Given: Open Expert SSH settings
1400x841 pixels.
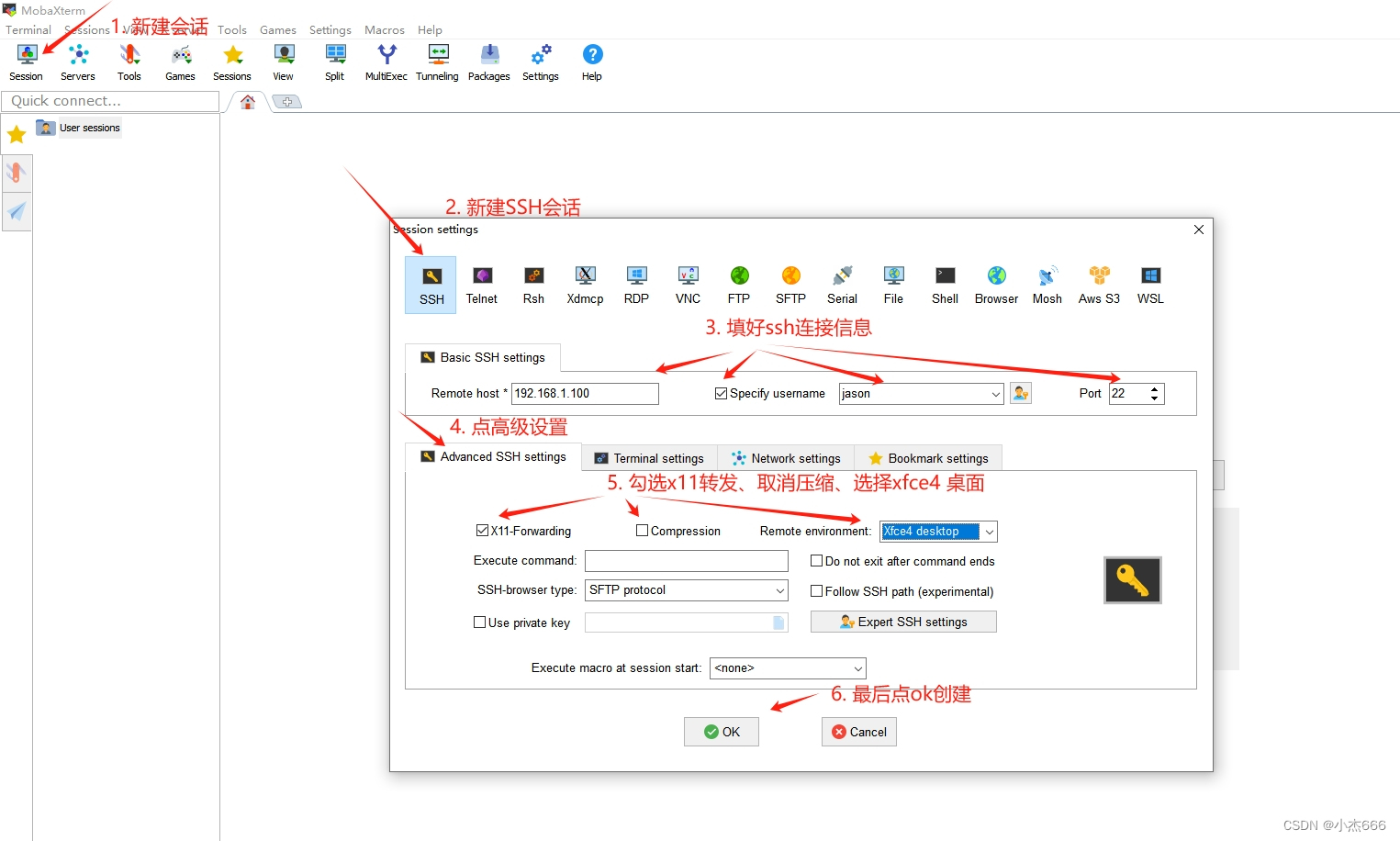Looking at the screenshot, I should [x=903, y=622].
